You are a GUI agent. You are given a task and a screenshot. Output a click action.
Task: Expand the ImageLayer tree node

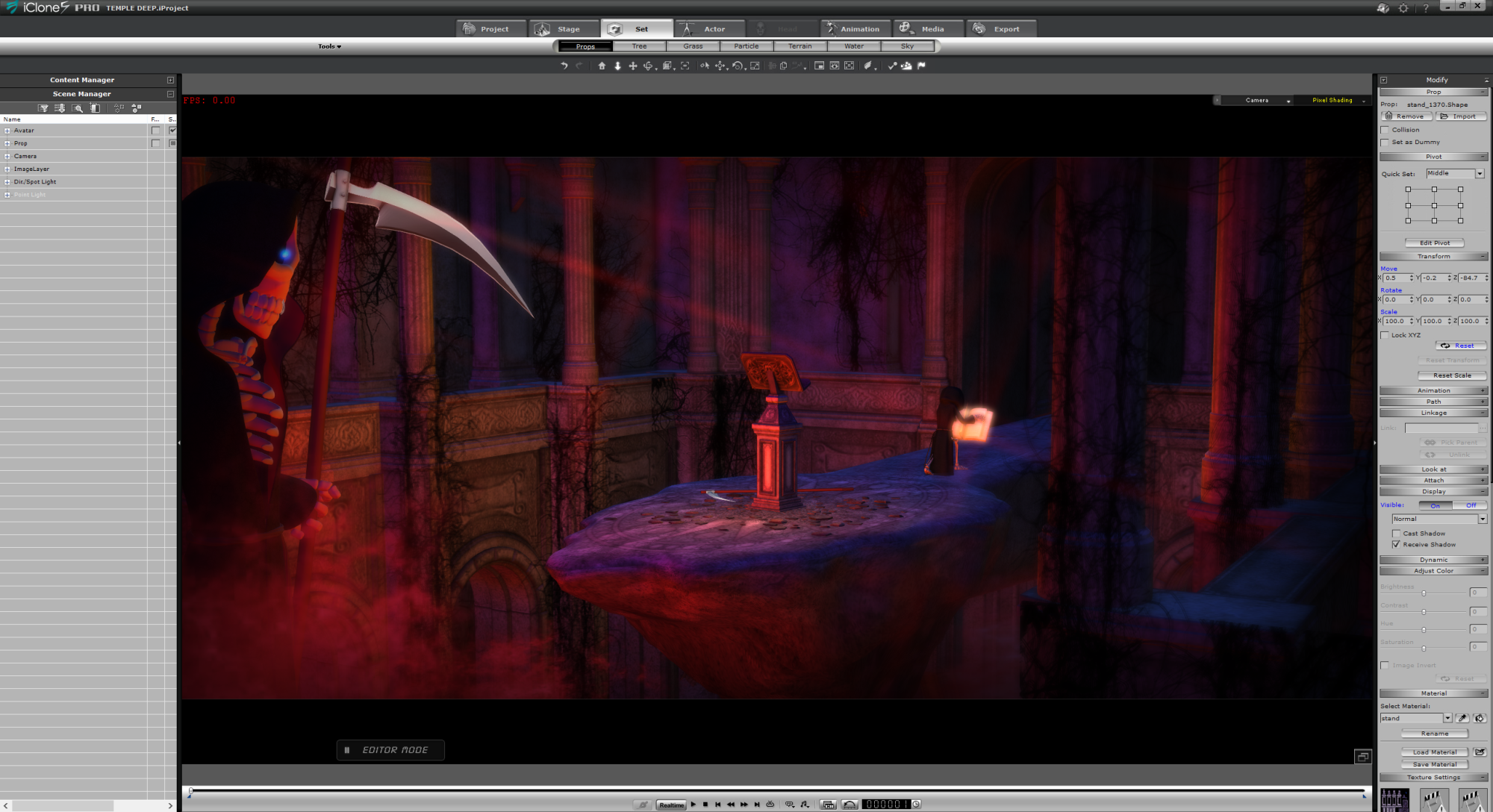7,169
